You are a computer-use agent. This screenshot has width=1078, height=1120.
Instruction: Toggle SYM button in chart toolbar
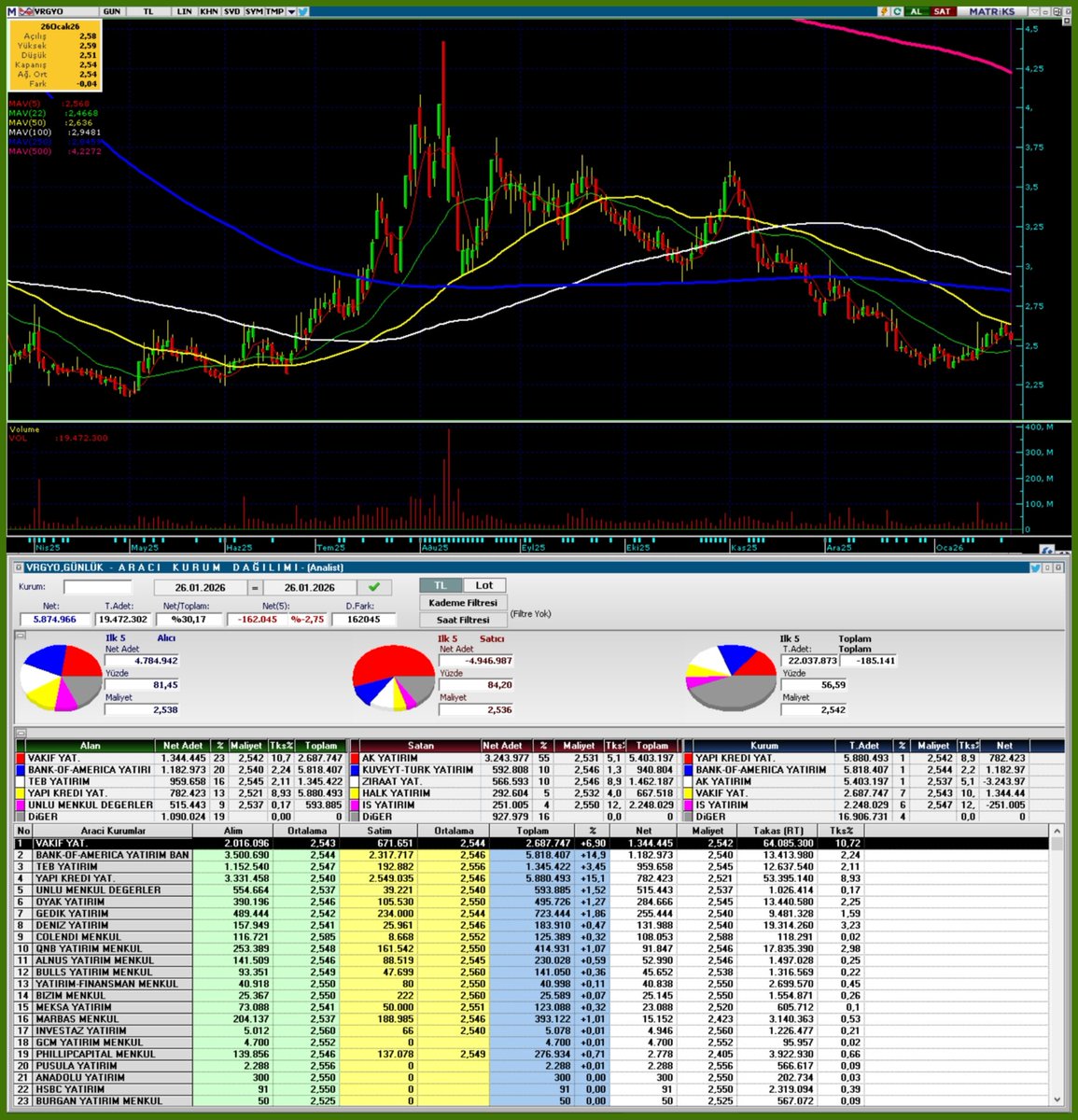coord(254,11)
